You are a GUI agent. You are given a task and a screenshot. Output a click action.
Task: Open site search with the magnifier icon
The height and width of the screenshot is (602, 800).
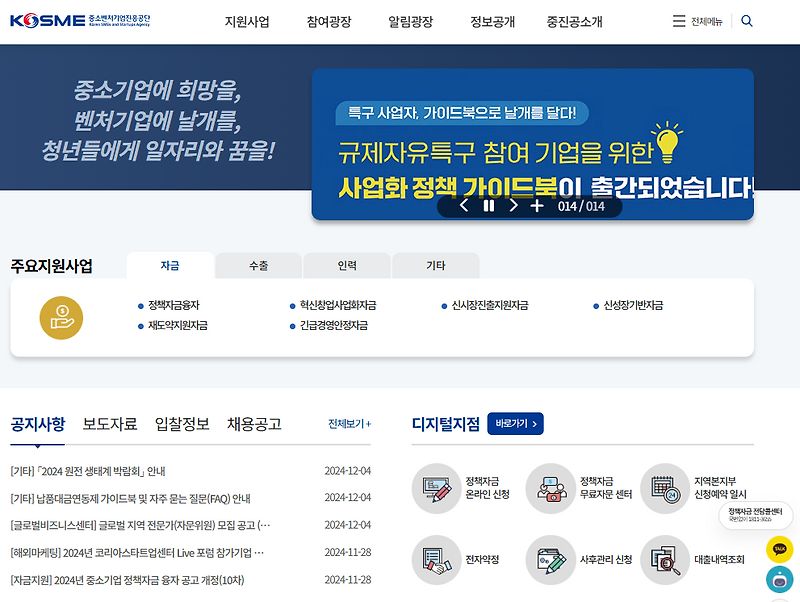point(746,19)
